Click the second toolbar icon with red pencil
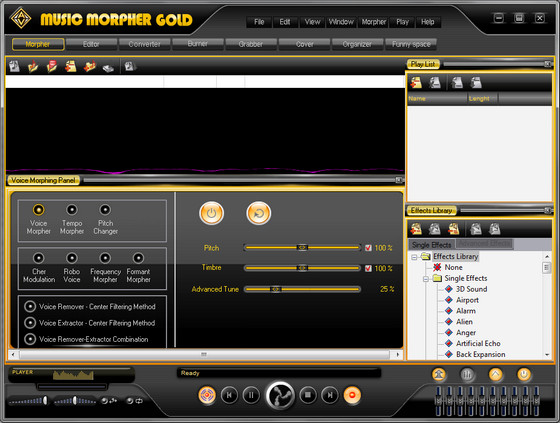 click(33, 66)
